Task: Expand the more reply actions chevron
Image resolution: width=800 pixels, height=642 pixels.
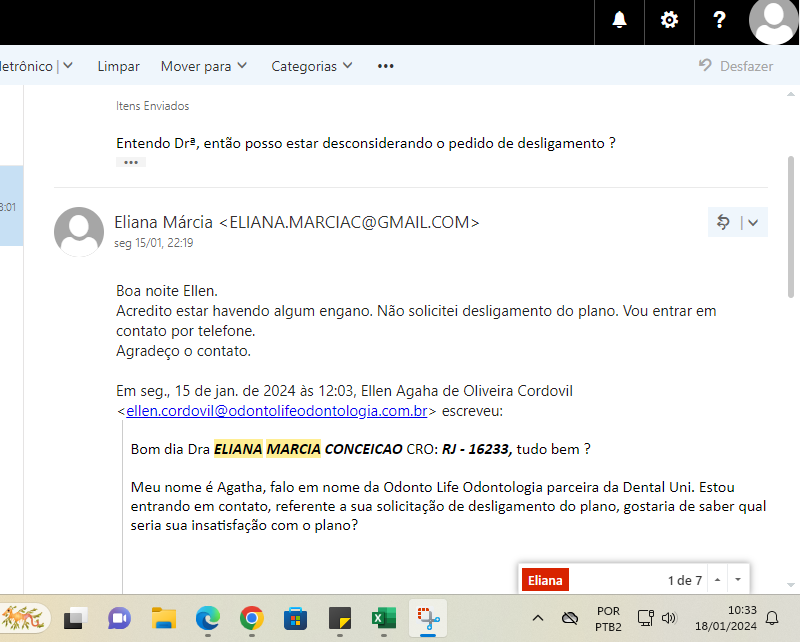Action: coord(753,223)
